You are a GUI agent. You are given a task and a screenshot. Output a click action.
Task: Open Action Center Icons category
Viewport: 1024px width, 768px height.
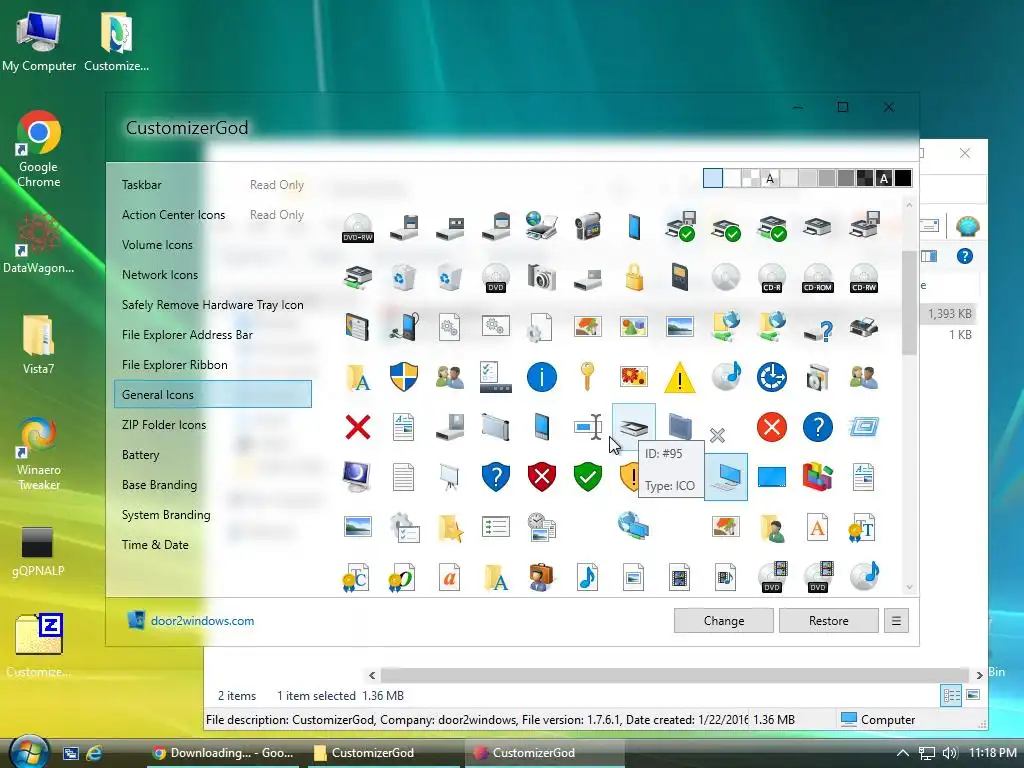click(x=174, y=215)
